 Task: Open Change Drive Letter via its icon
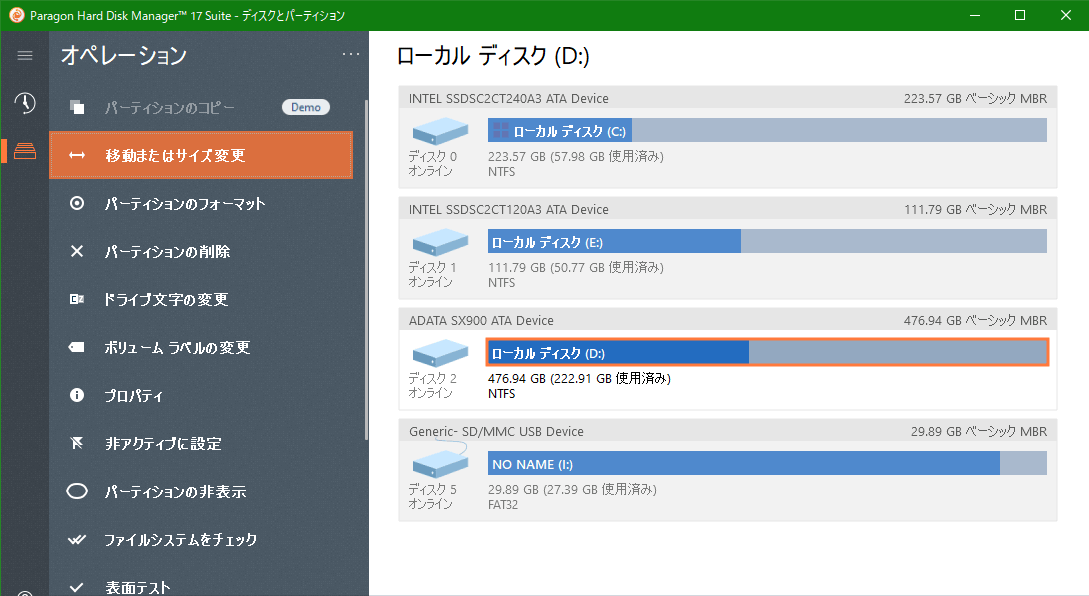point(77,300)
